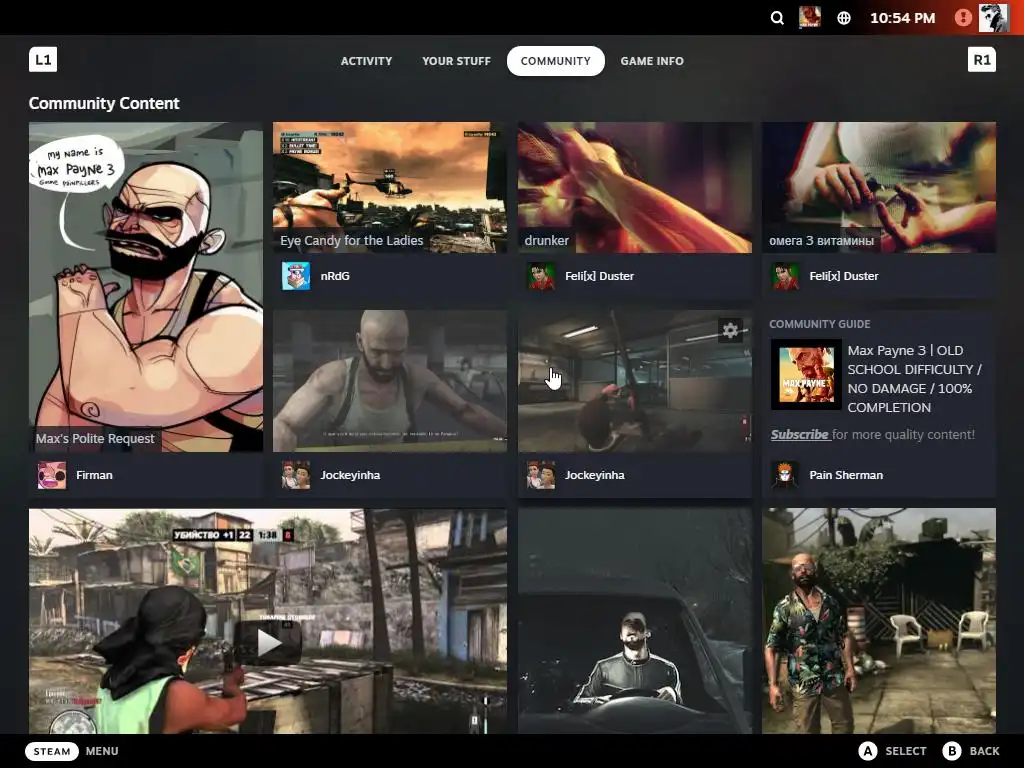The height and width of the screenshot is (768, 1024).
Task: Select the Community tab
Action: coord(556,61)
